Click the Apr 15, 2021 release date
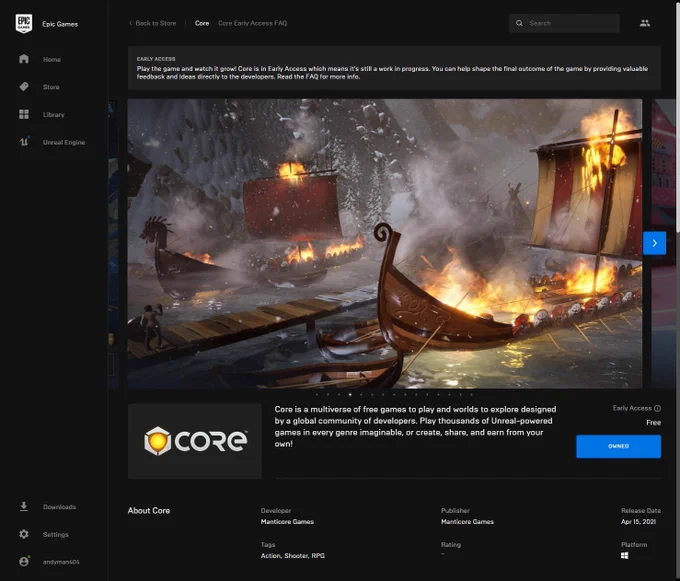The height and width of the screenshot is (581, 680). point(638,522)
